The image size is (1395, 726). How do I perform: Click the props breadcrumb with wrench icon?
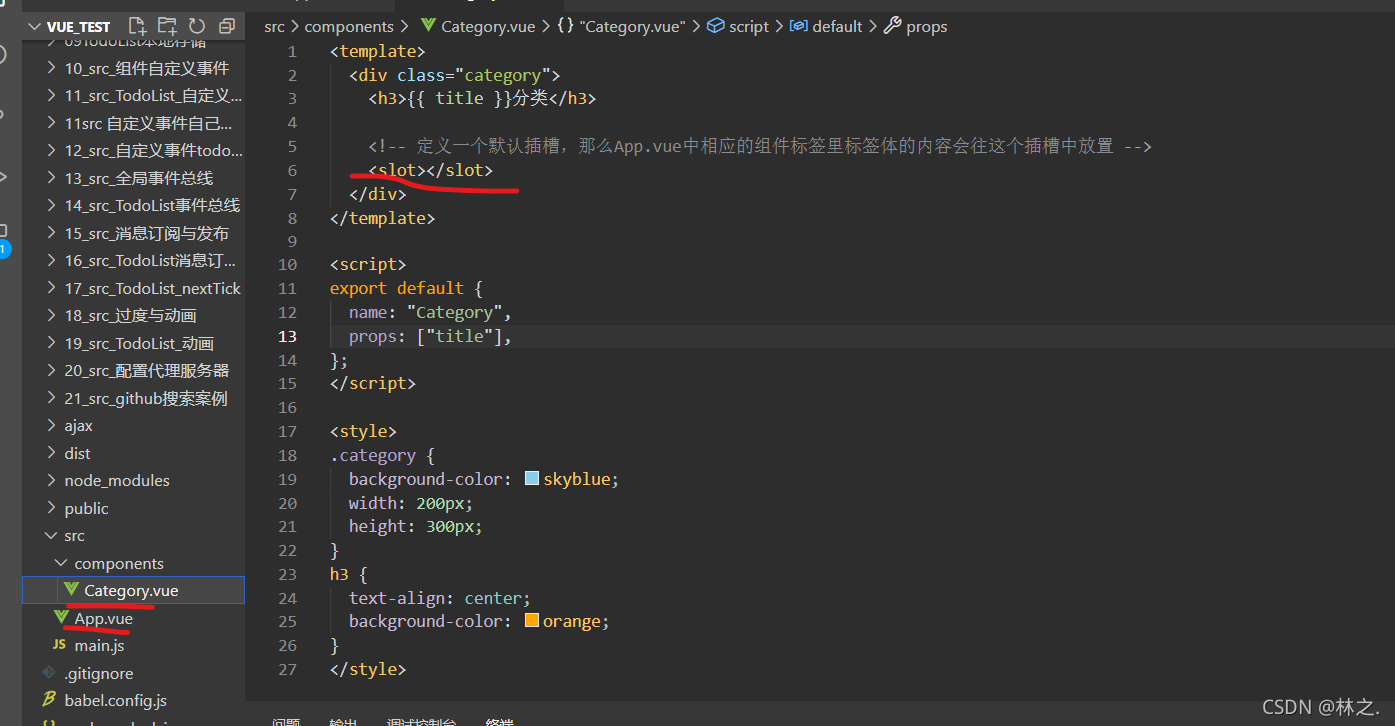tap(915, 27)
